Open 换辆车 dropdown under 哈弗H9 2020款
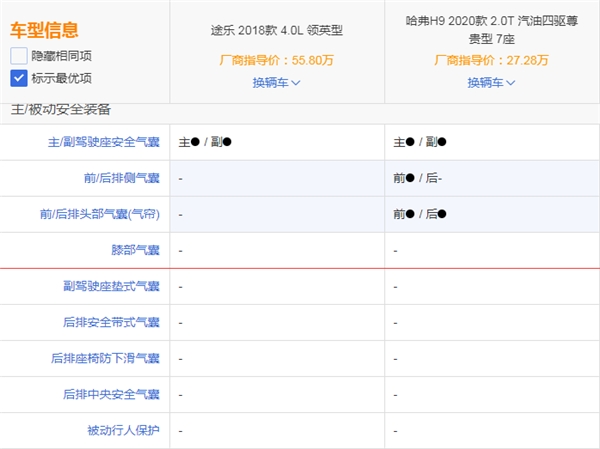 point(492,82)
